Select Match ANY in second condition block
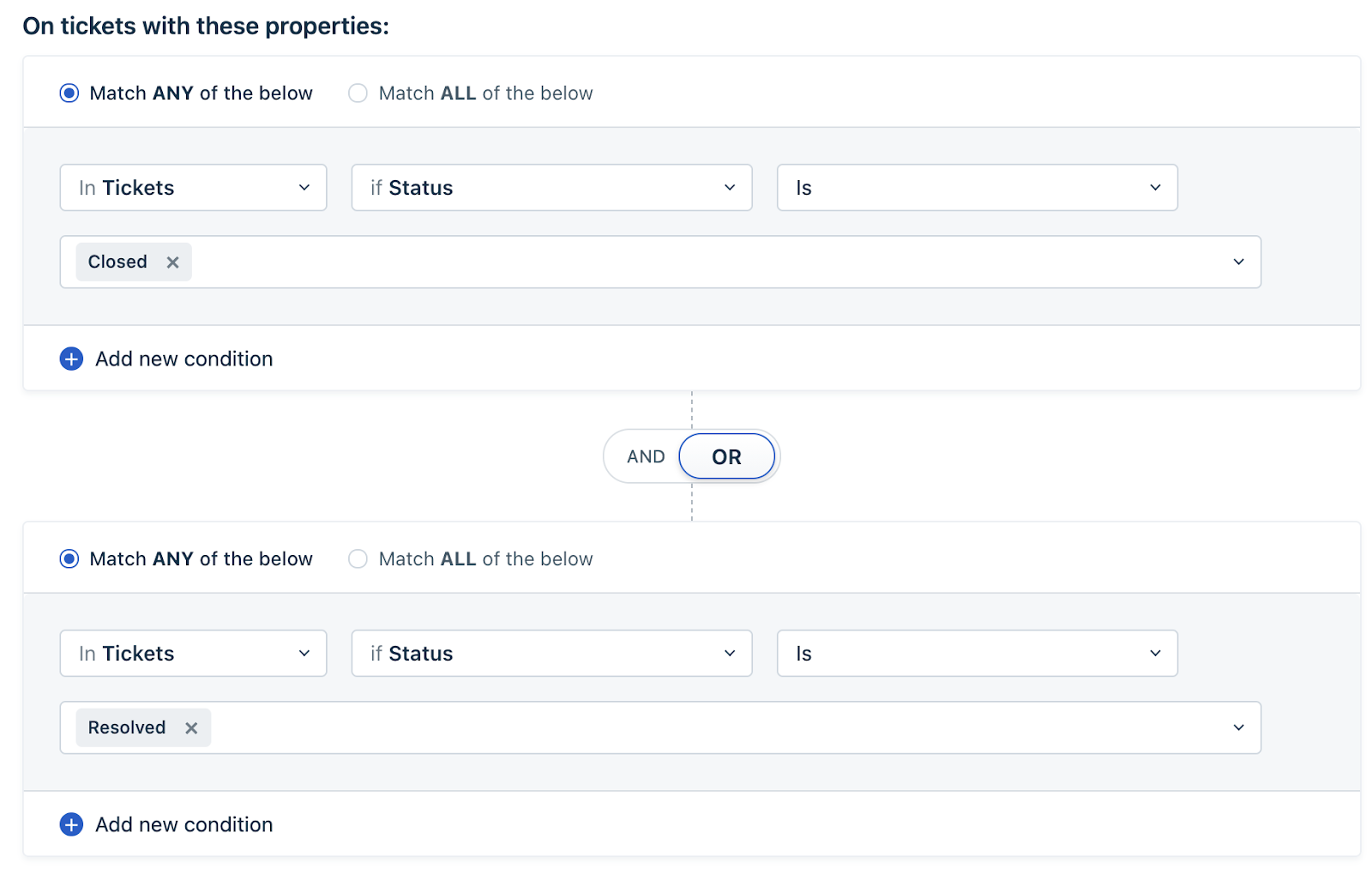Screen dimensions: 1372x869 pyautogui.click(x=69, y=558)
